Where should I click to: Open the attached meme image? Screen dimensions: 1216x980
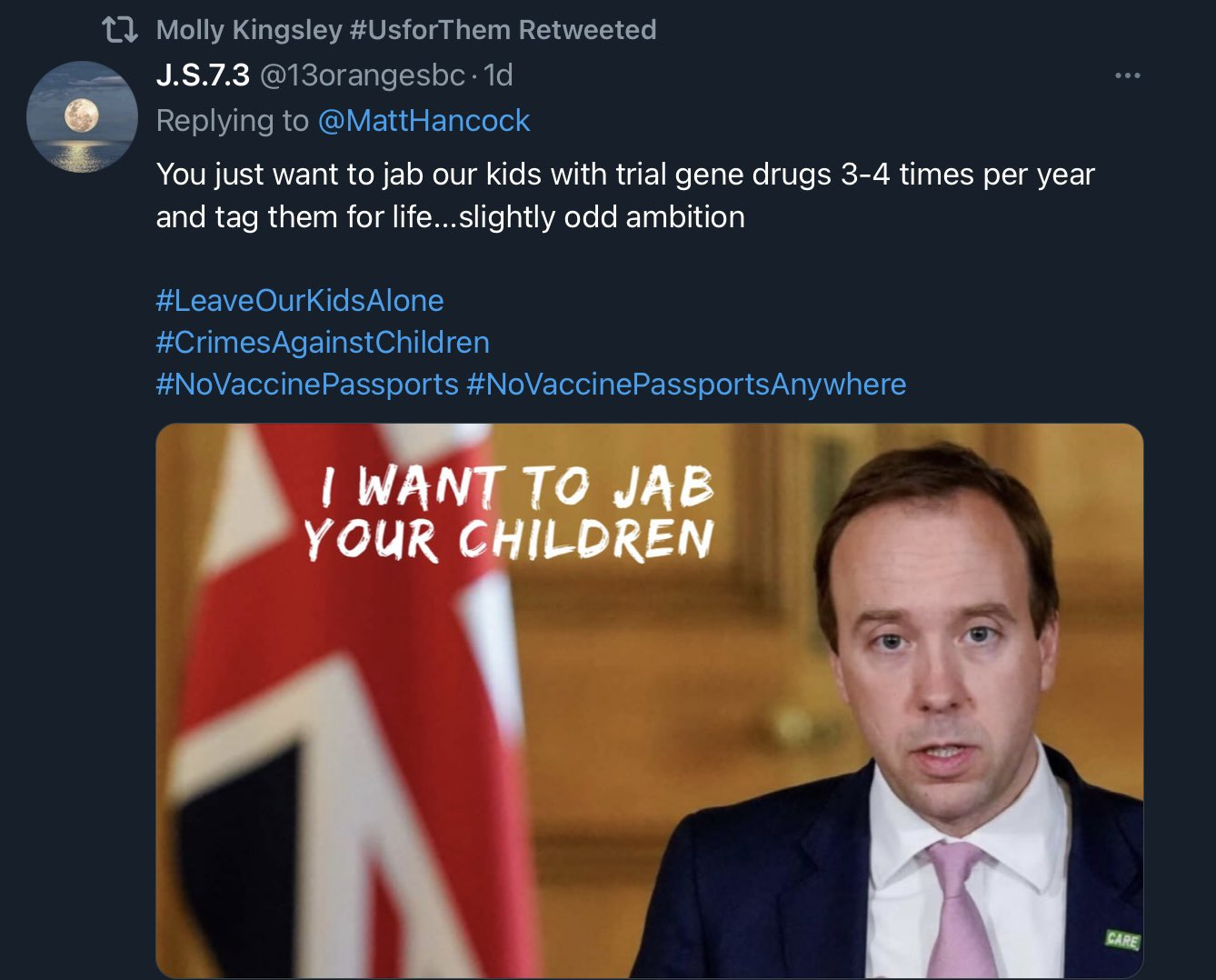(x=649, y=701)
